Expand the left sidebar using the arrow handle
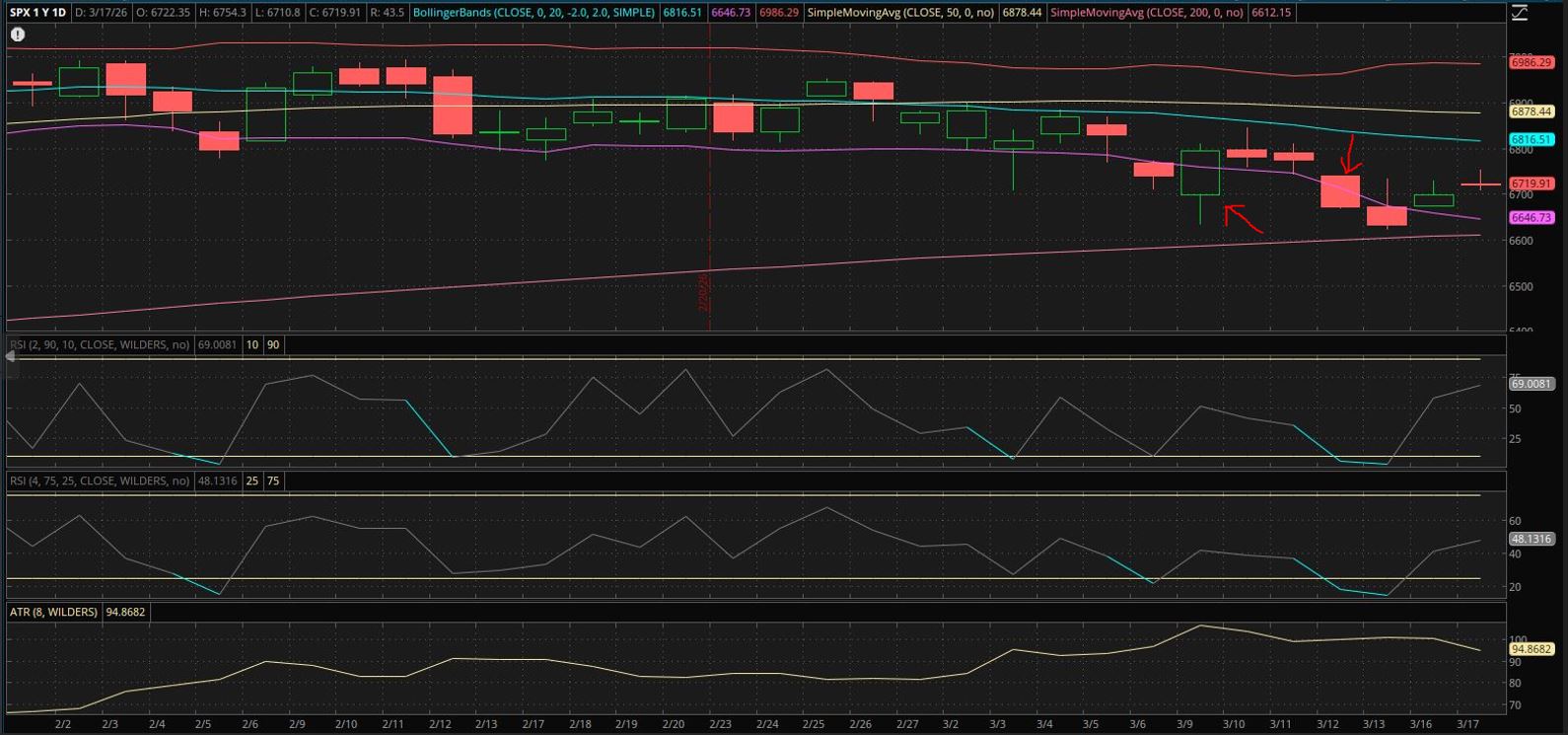The height and width of the screenshot is (735, 1568). 11,356
